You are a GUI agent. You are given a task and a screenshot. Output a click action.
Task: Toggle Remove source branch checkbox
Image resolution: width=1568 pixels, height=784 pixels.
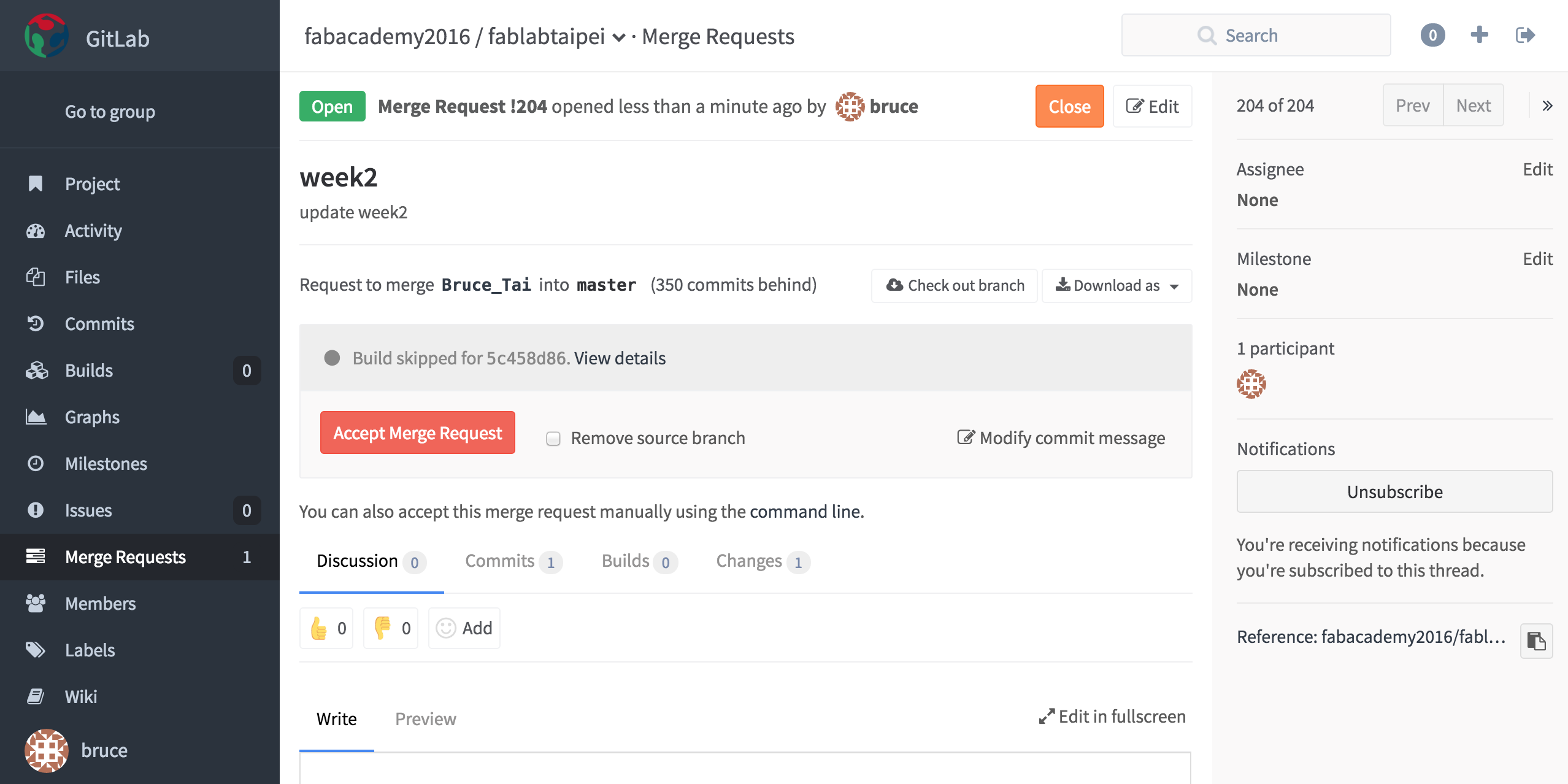click(x=553, y=438)
